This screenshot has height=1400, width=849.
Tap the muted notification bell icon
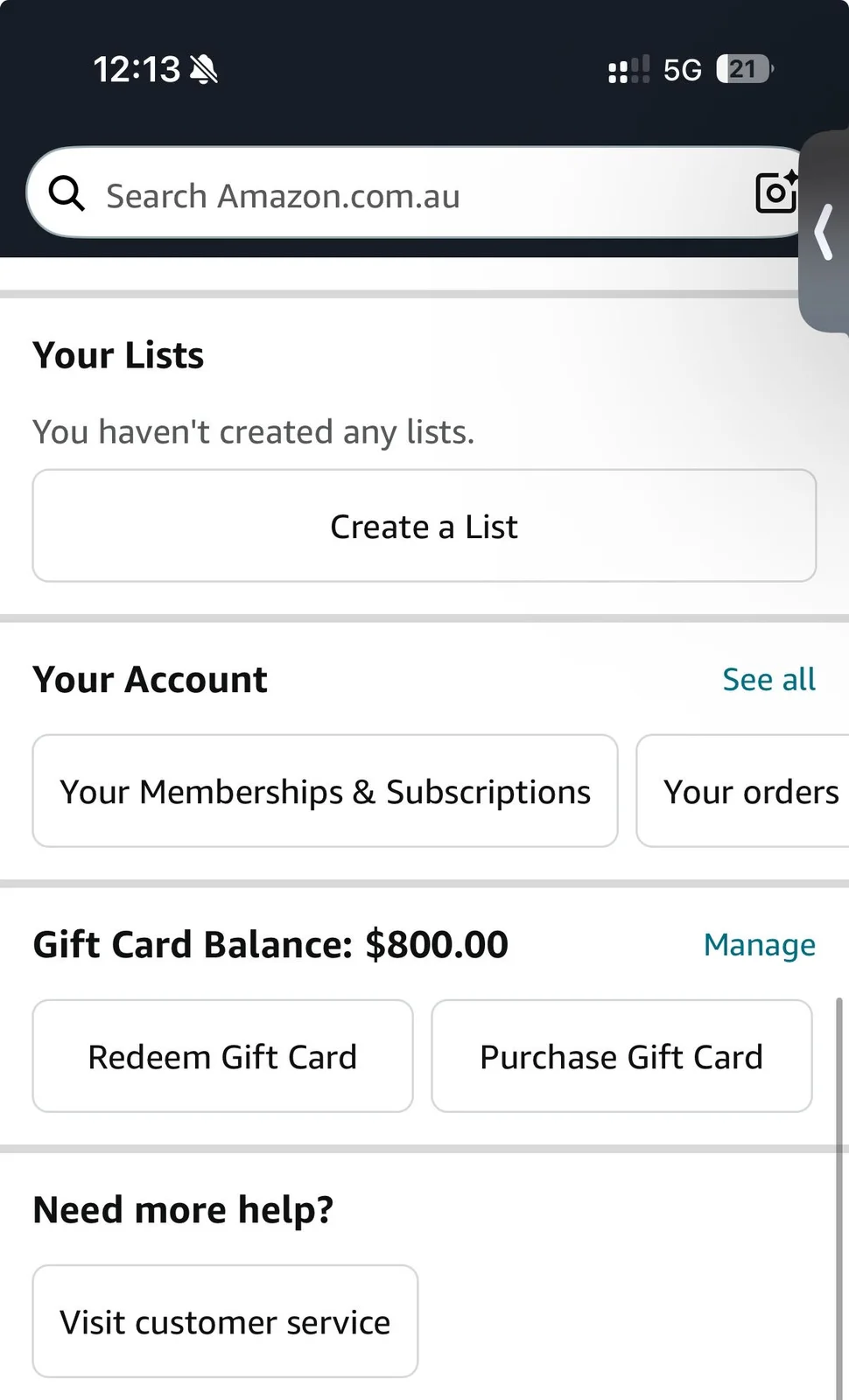pyautogui.click(x=203, y=69)
